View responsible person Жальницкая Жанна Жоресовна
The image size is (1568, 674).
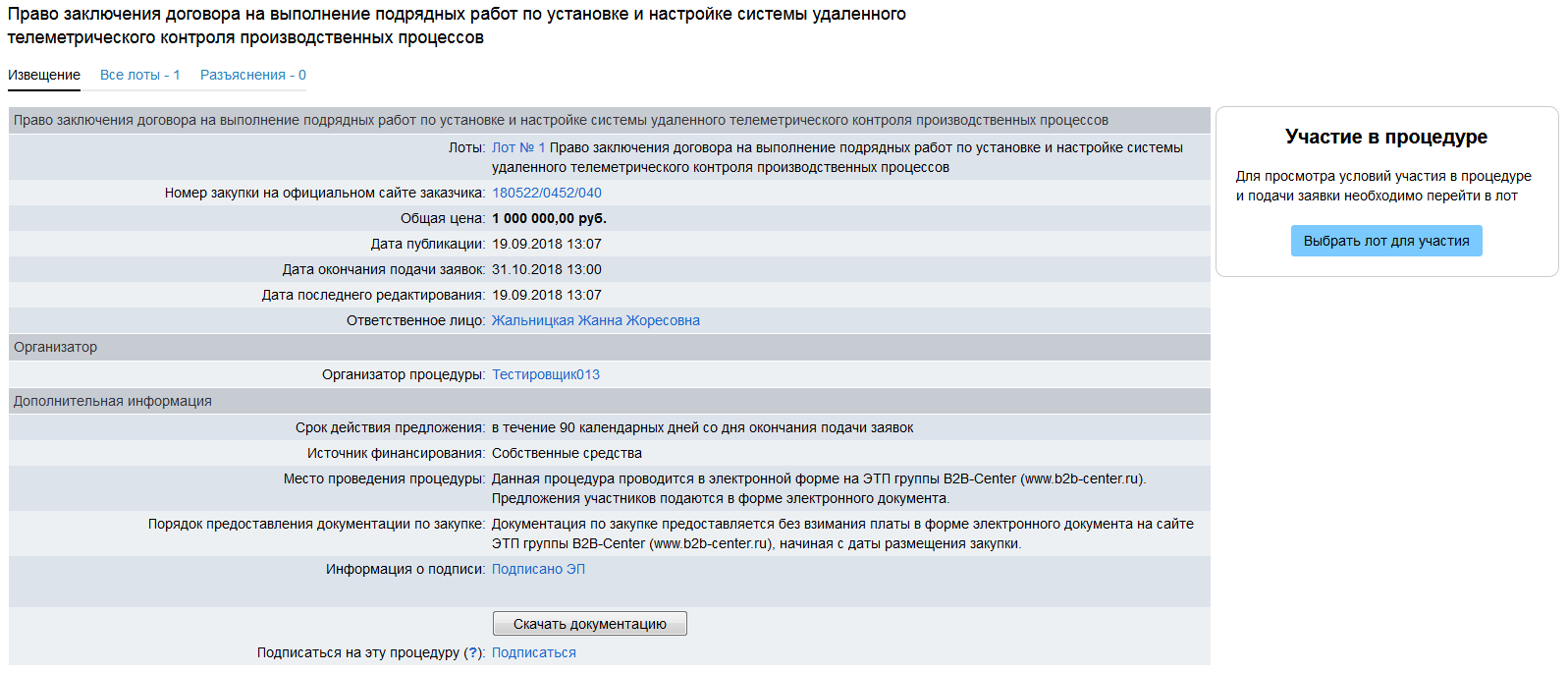tap(595, 320)
